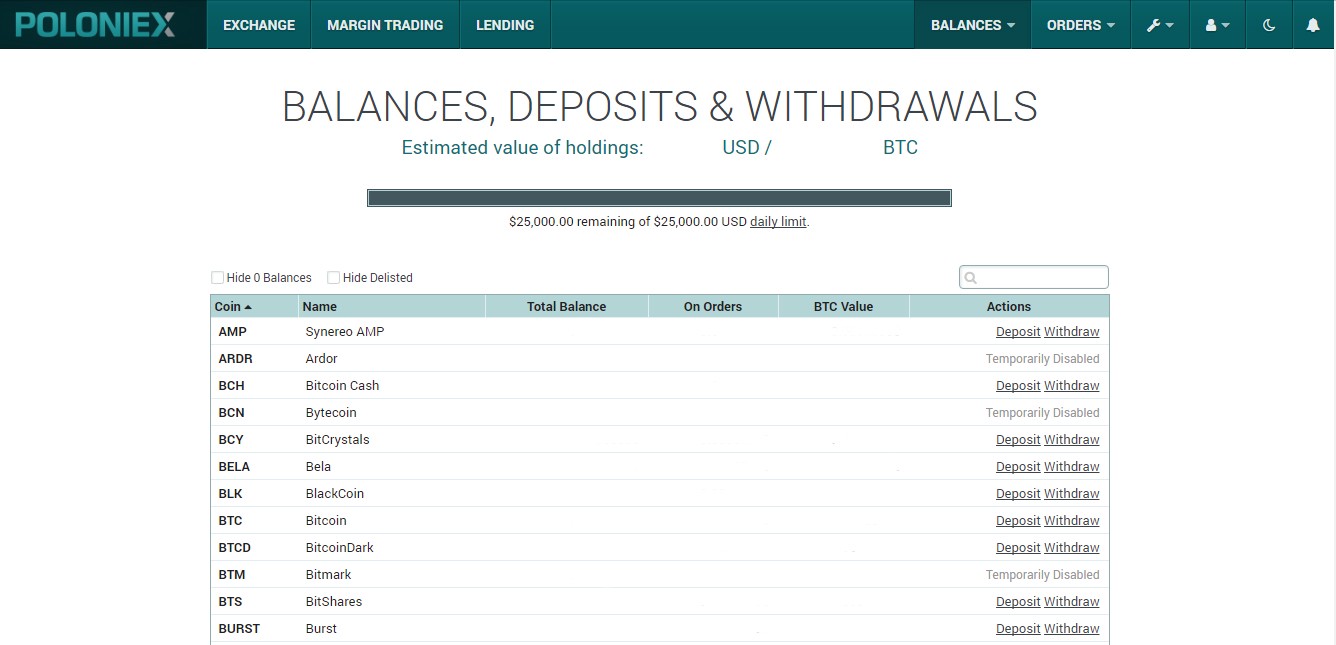Withdraw Bitcoin in BTC row
This screenshot has height=645, width=1336.
coord(1072,521)
